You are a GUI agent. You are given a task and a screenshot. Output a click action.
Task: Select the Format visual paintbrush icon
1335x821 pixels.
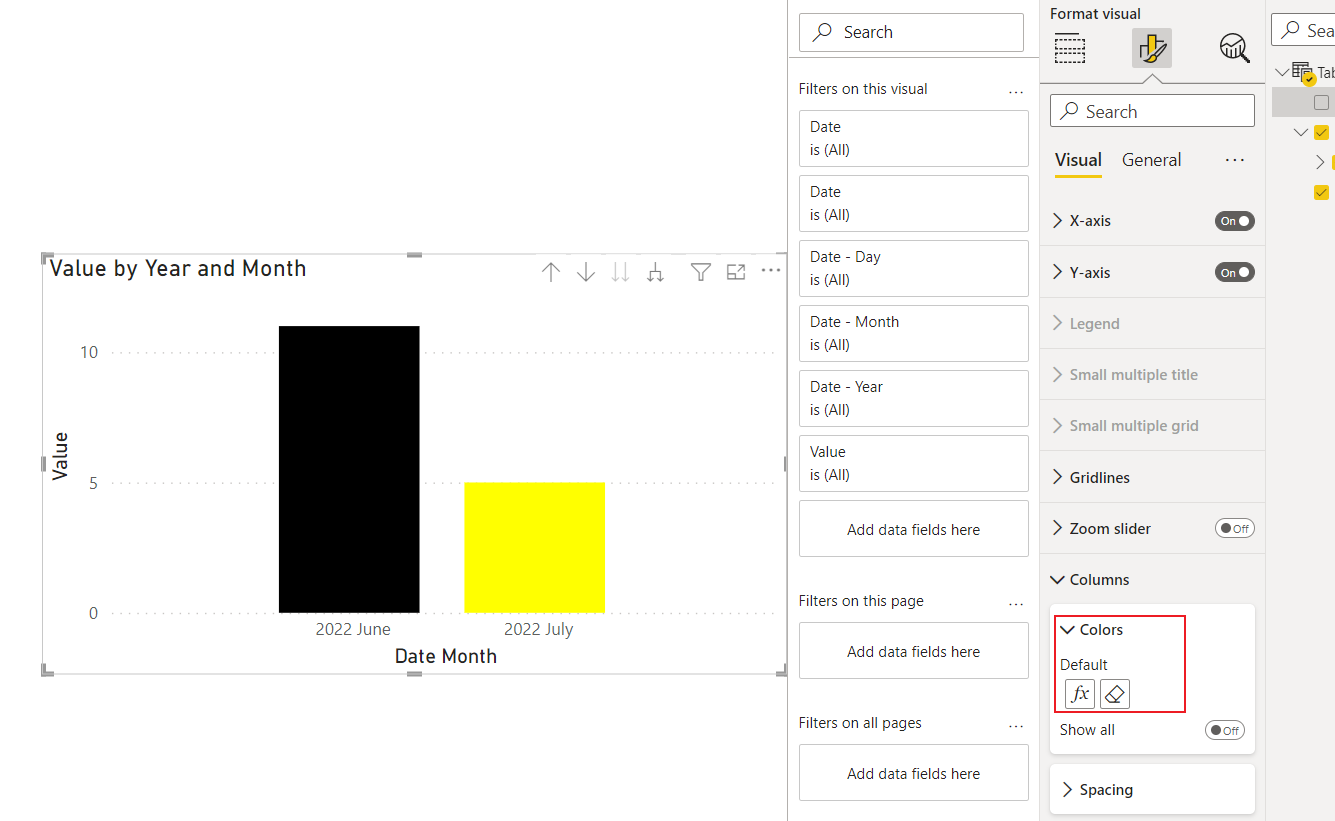pyautogui.click(x=1152, y=48)
